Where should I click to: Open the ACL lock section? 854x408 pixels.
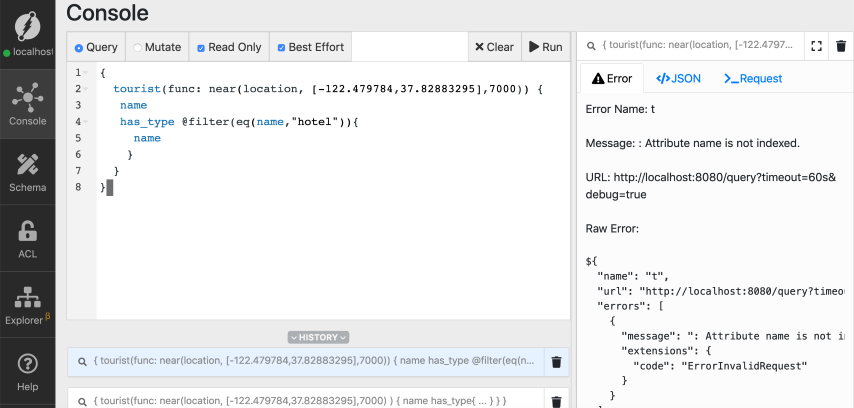pos(28,238)
